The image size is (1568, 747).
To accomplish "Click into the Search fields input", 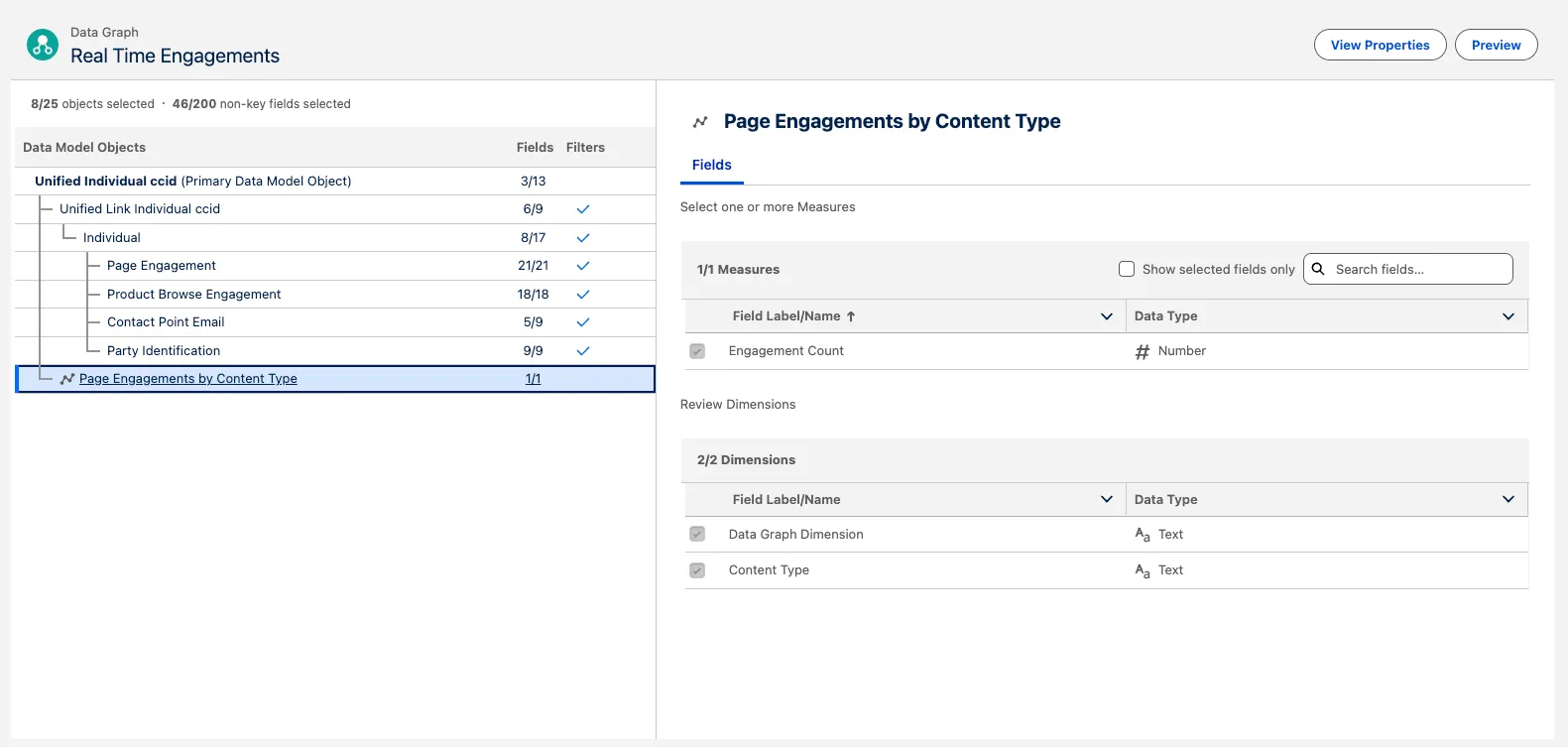I will pos(1418,269).
